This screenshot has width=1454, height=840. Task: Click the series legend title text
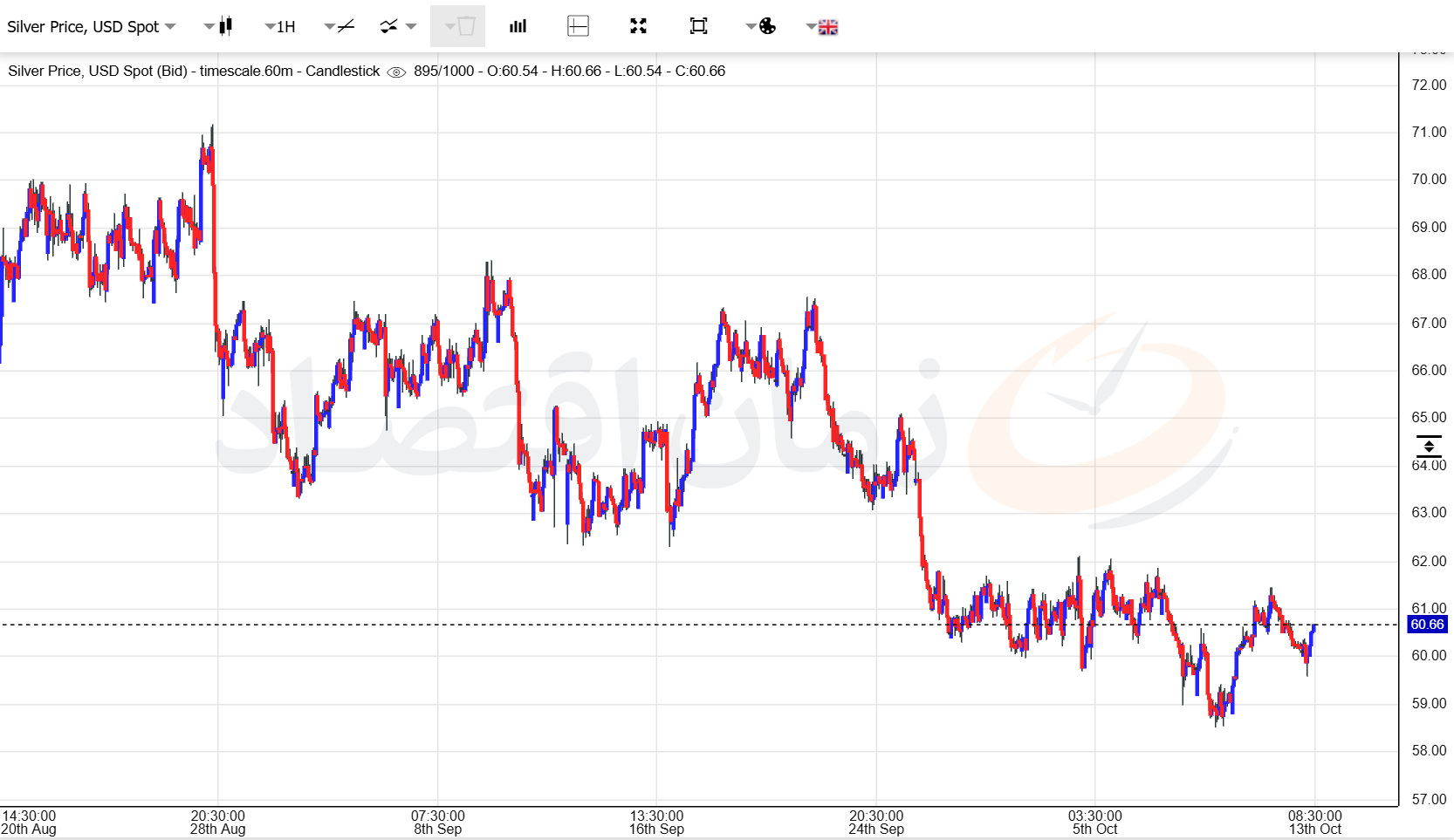pos(194,71)
